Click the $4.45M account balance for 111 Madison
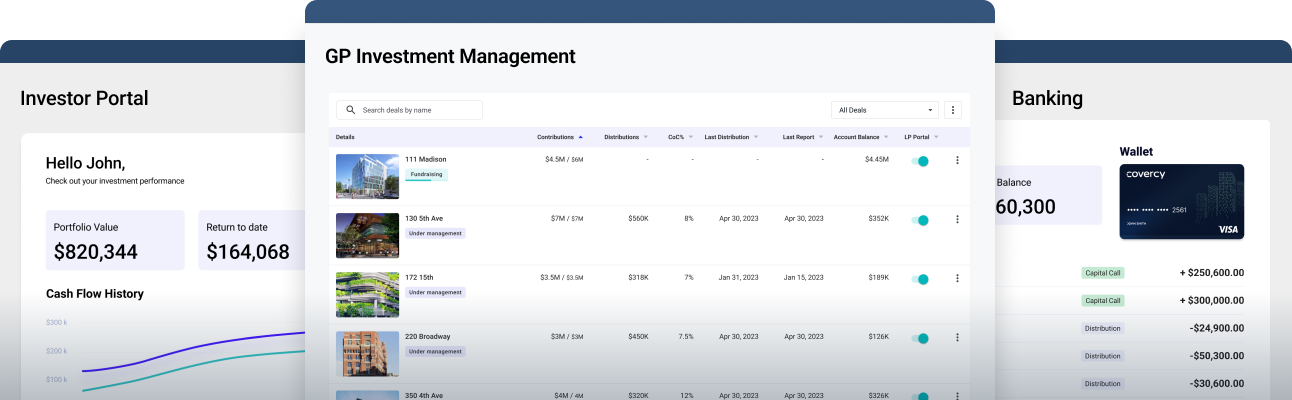This screenshot has width=1292, height=400. point(877,159)
